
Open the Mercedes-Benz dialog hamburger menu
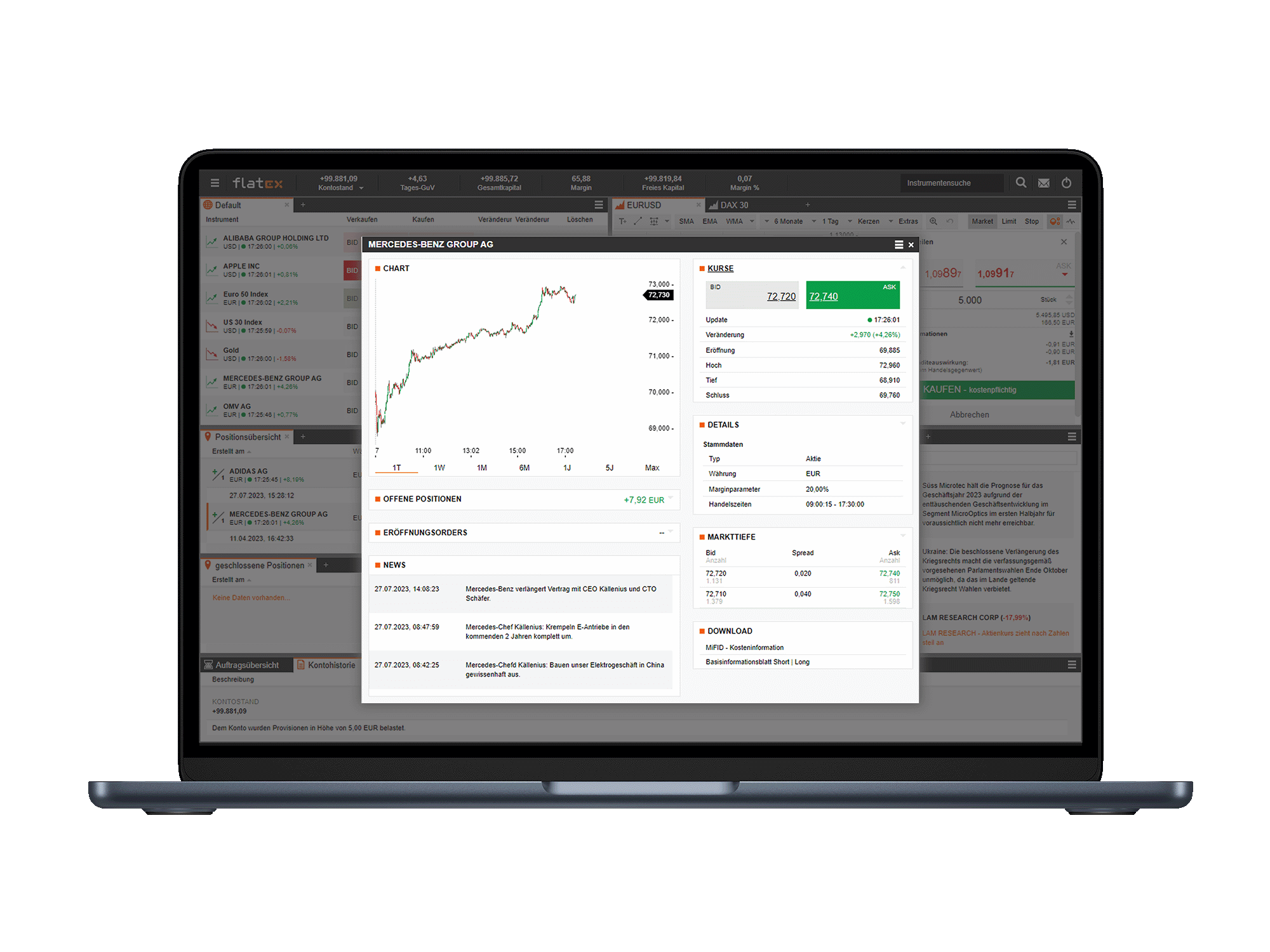click(899, 244)
